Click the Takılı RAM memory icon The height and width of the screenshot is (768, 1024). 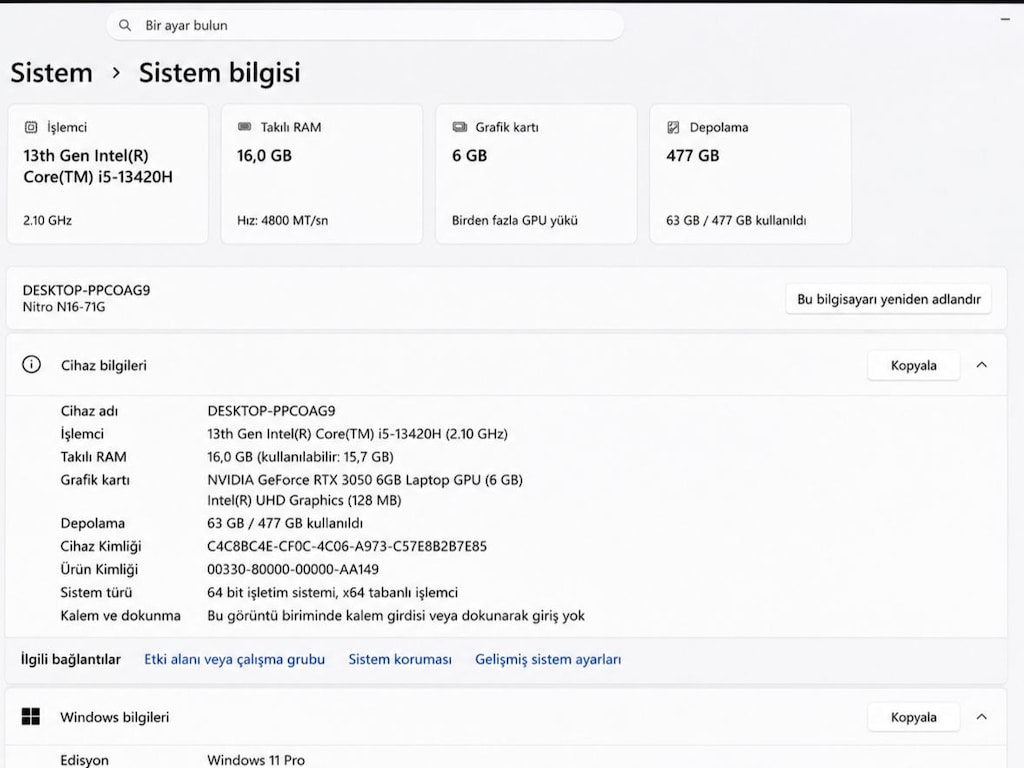(244, 127)
